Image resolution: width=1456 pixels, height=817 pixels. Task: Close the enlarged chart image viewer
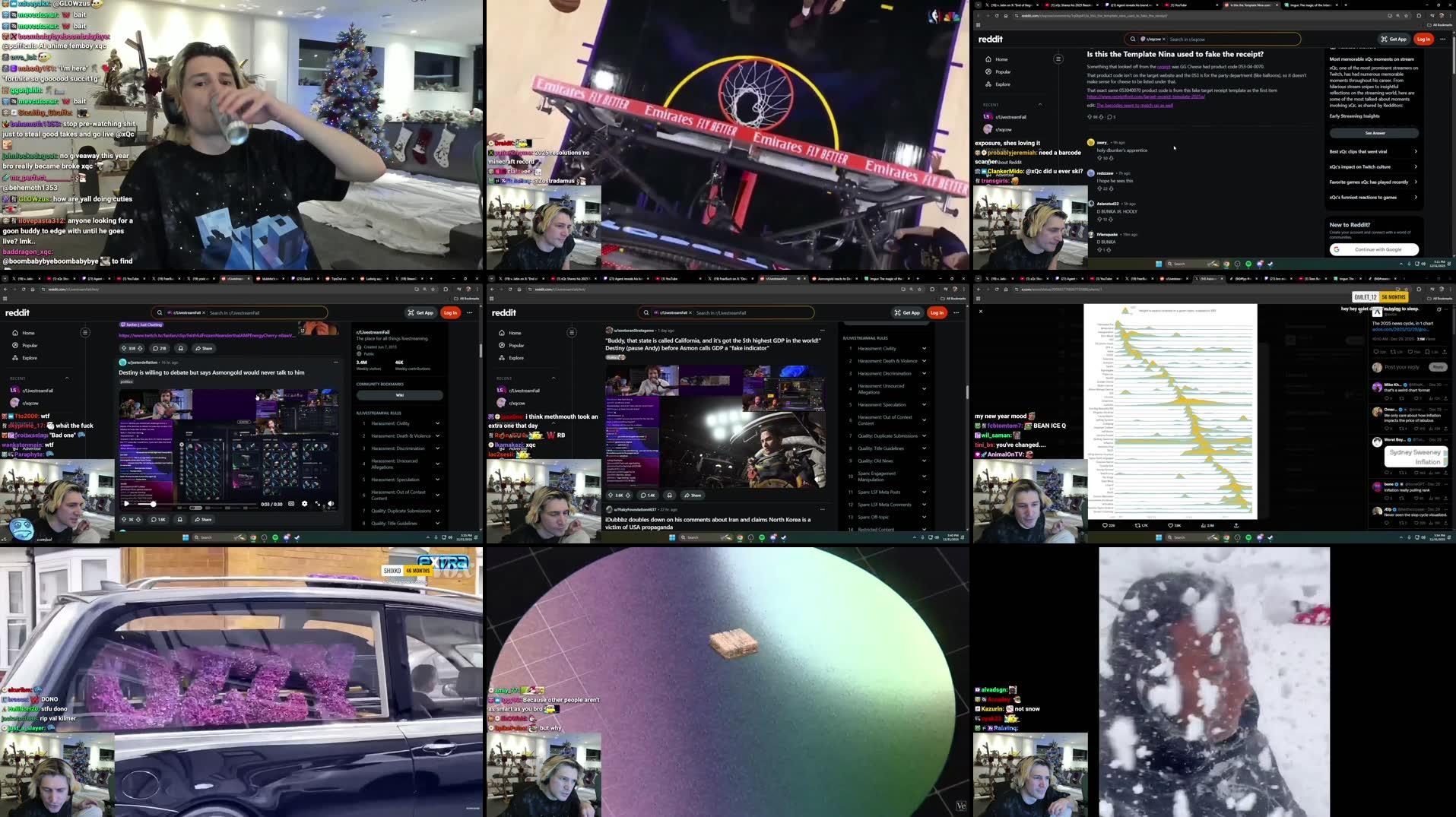pyautogui.click(x=980, y=312)
